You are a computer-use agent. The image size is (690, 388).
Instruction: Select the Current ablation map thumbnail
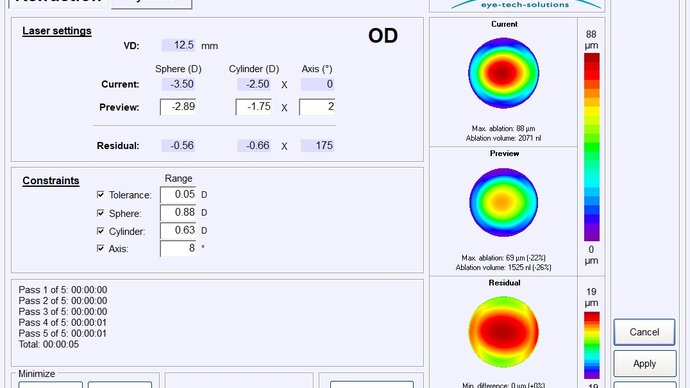click(x=503, y=73)
